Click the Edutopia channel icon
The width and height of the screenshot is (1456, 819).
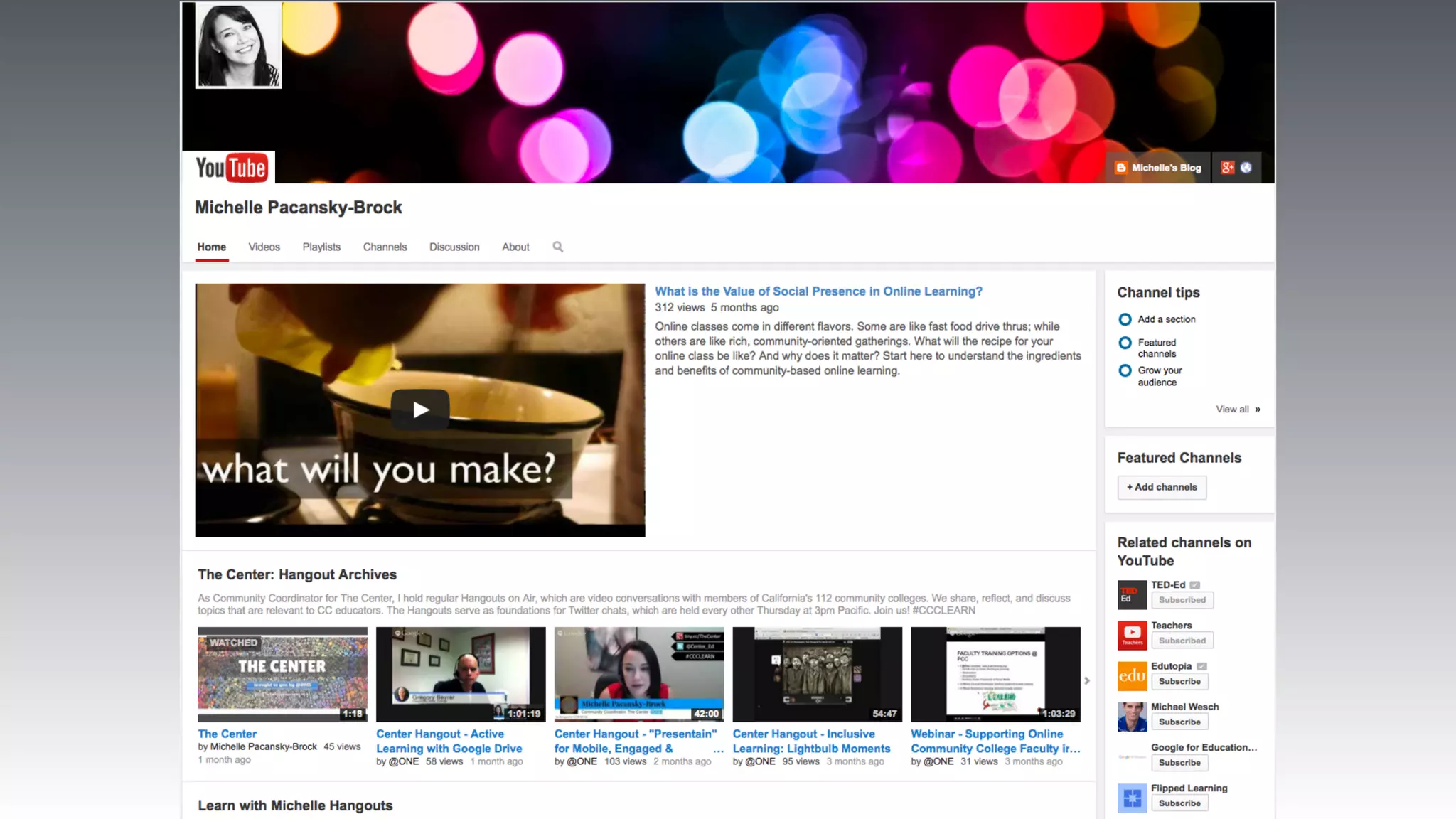(1132, 676)
